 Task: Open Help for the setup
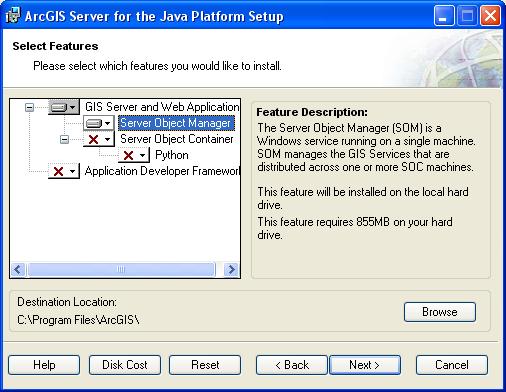[x=44, y=365]
